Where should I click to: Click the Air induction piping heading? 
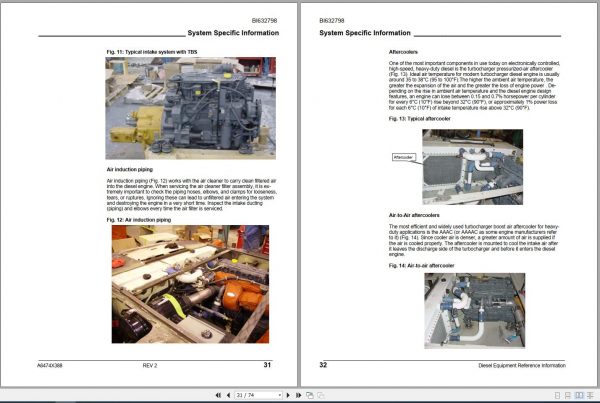click(130, 169)
